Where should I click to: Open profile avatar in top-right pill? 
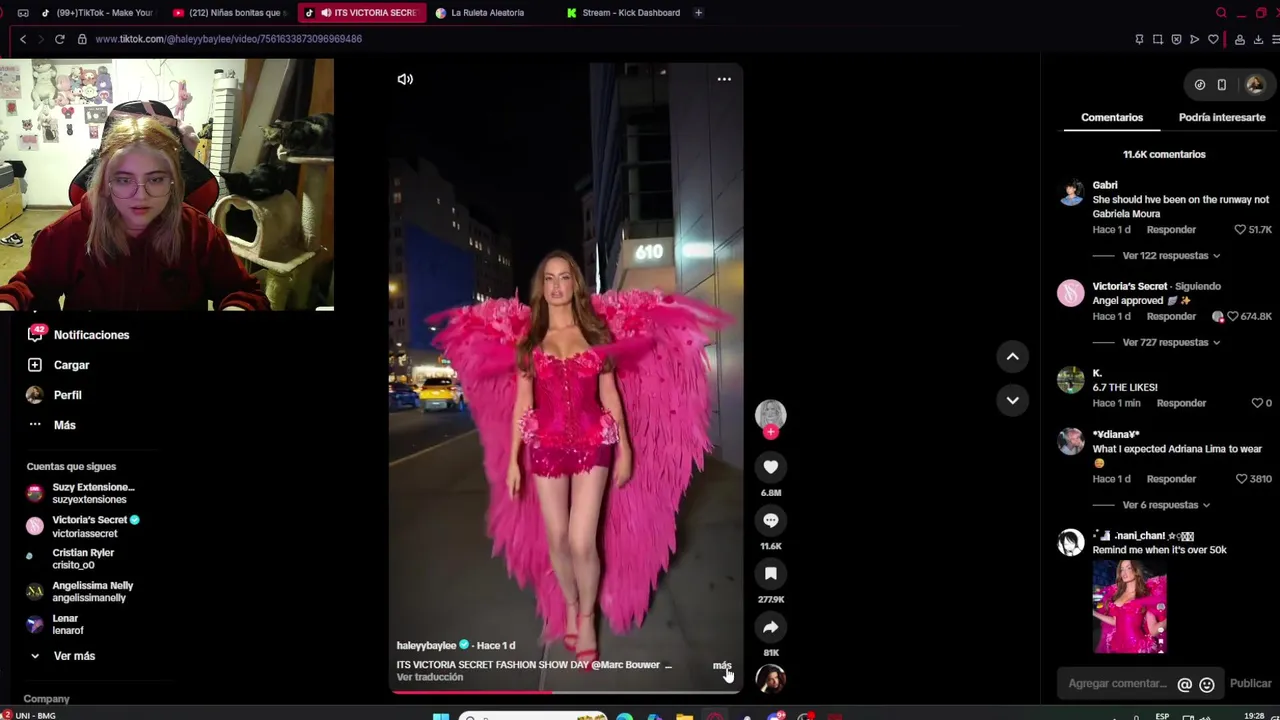pos(1254,85)
